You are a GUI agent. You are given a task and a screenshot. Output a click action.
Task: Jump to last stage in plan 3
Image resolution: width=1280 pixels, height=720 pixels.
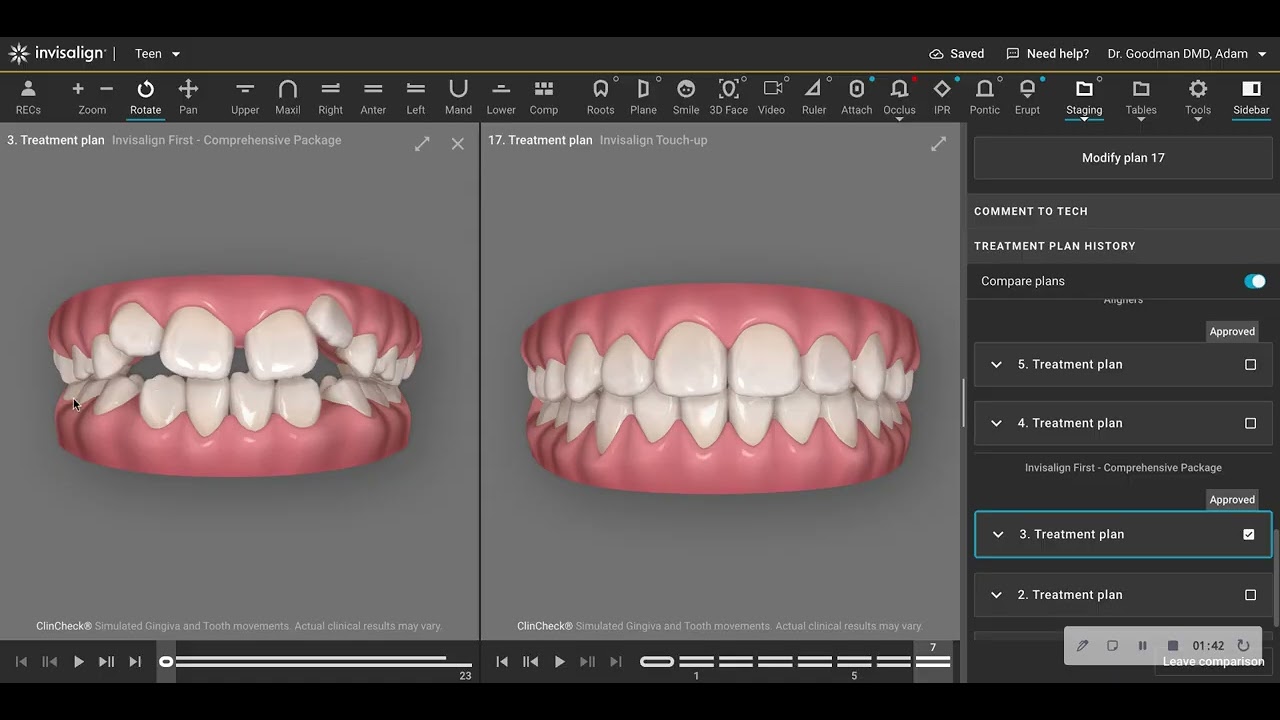[135, 662]
